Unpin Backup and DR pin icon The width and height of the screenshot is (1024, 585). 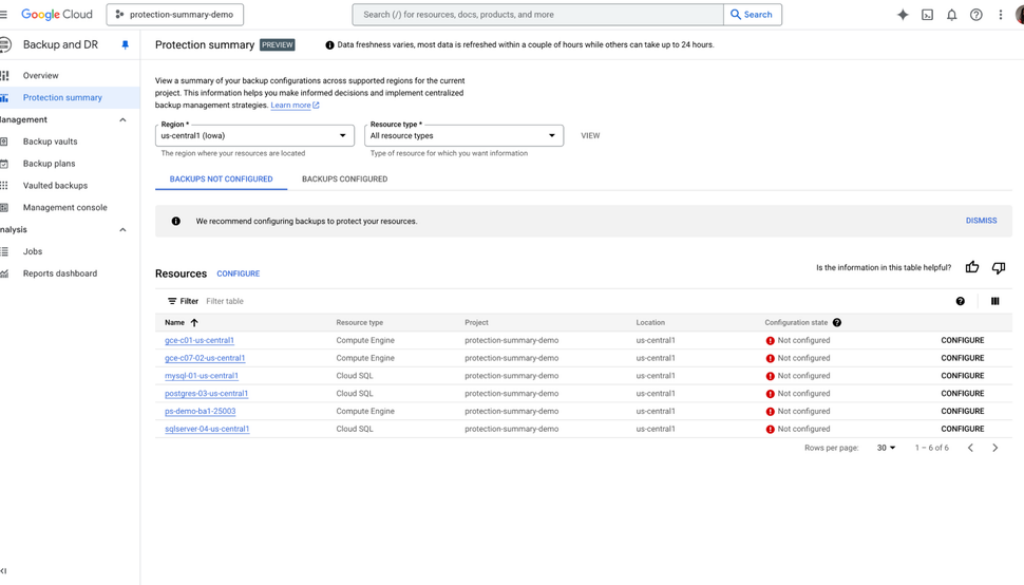point(125,45)
